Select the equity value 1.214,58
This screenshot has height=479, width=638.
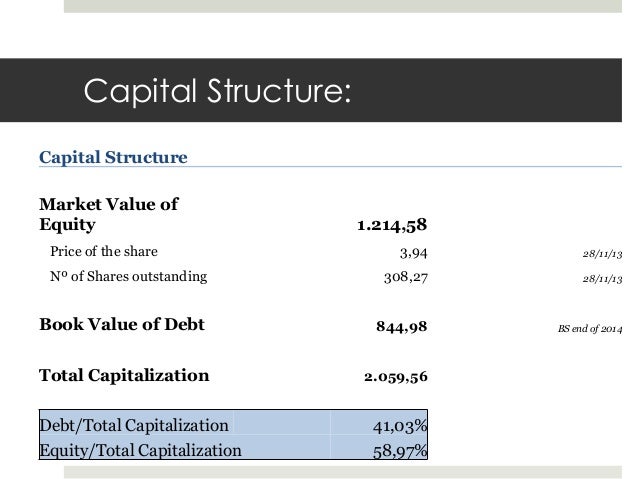(x=392, y=225)
